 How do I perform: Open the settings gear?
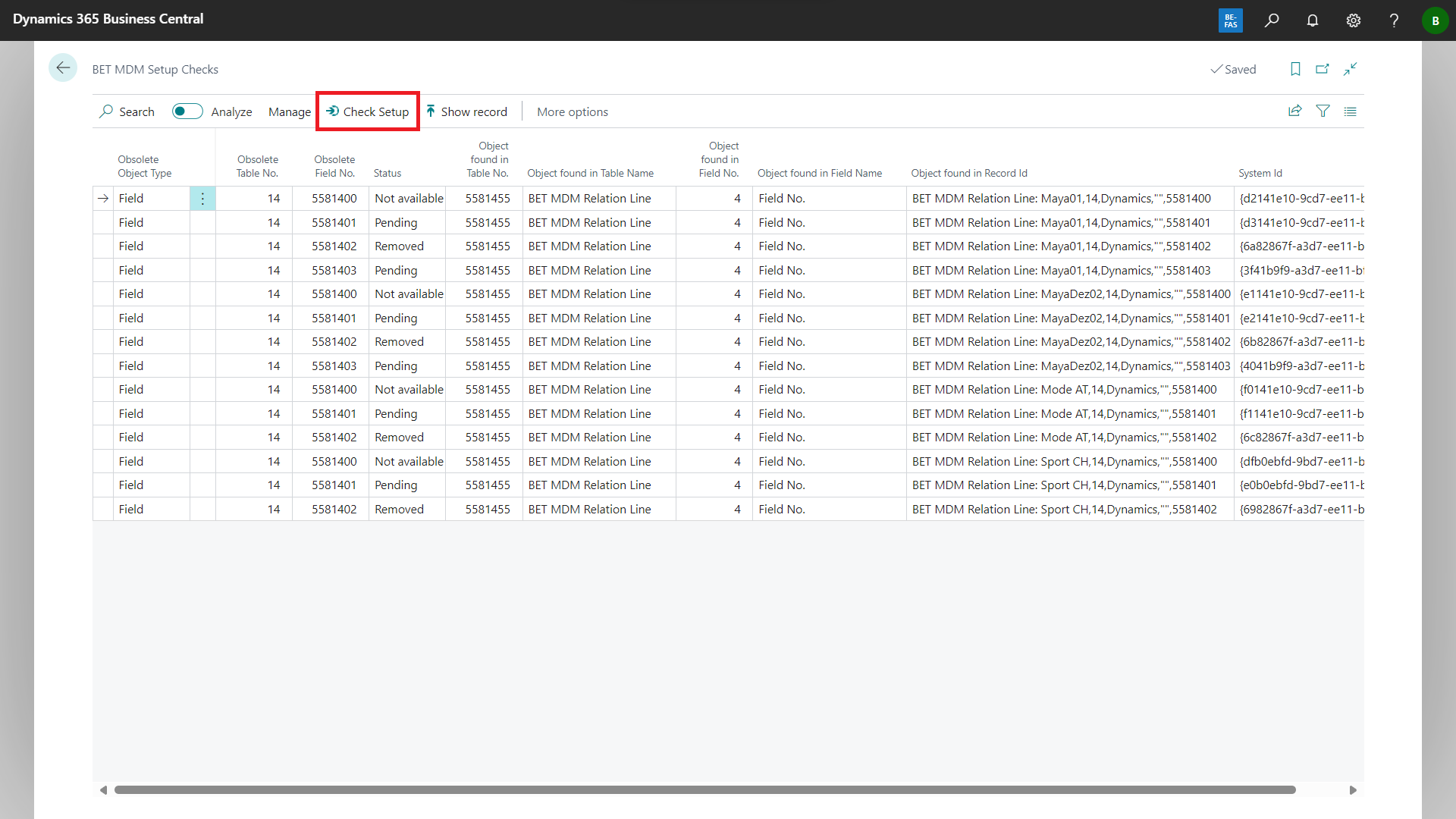(1354, 20)
